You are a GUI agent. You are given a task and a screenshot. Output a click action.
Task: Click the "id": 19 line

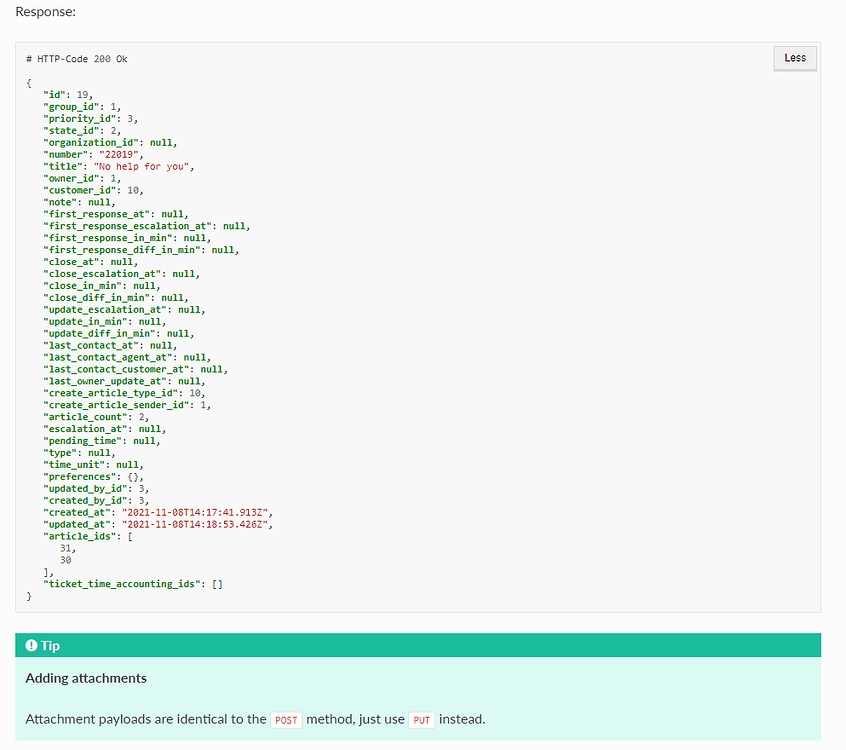point(68,95)
